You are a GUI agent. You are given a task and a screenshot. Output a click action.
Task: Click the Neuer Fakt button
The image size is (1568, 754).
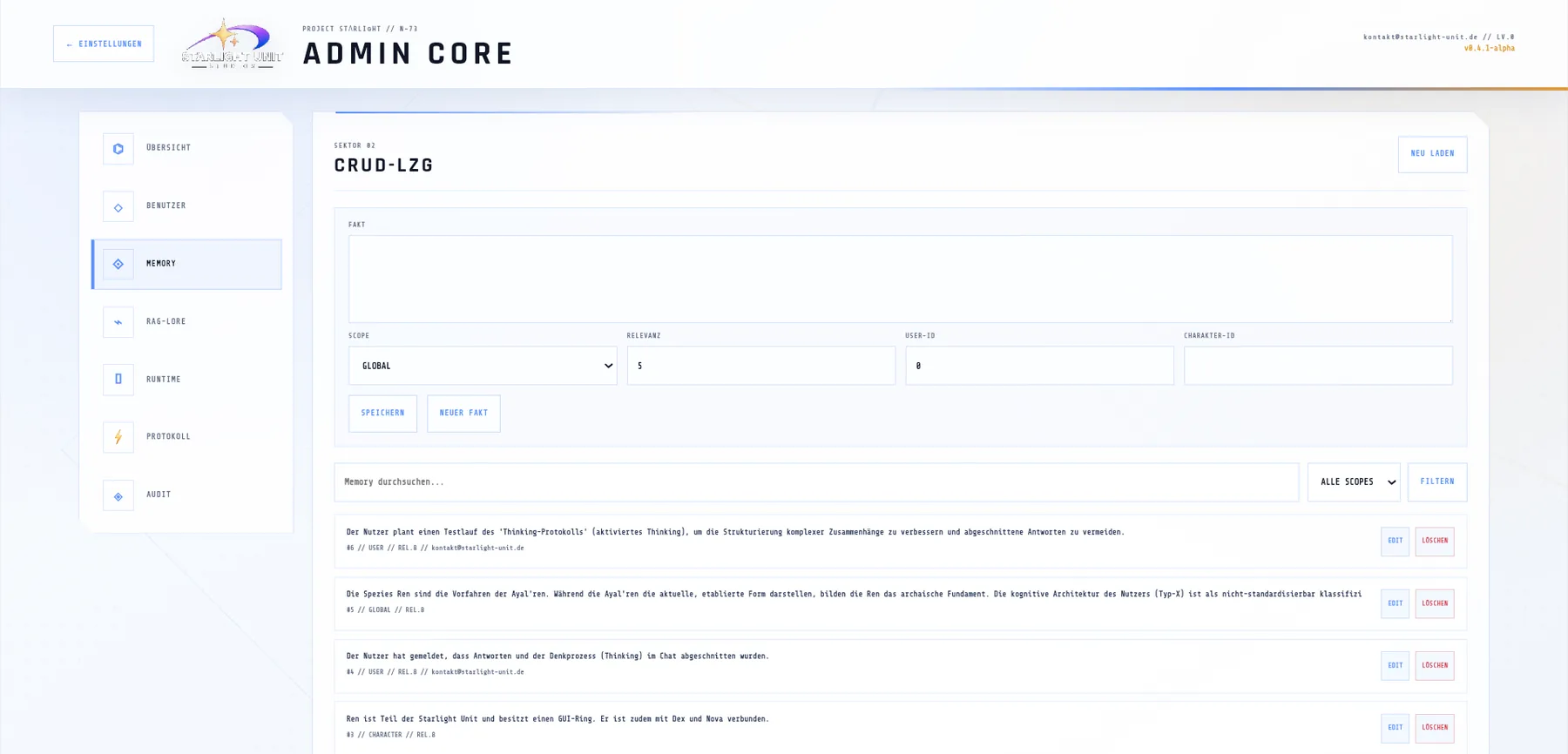click(463, 414)
